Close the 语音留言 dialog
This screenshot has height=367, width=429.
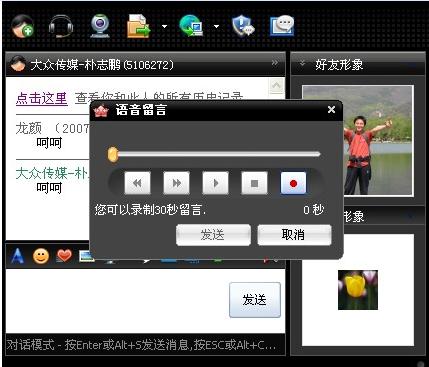click(x=331, y=110)
